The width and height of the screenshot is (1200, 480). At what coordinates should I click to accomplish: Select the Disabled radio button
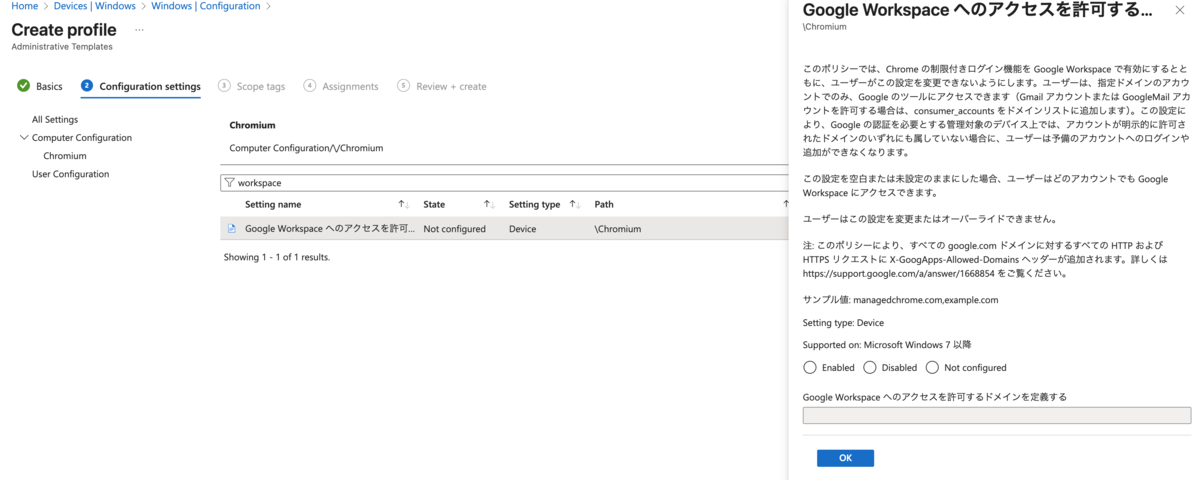coord(870,368)
